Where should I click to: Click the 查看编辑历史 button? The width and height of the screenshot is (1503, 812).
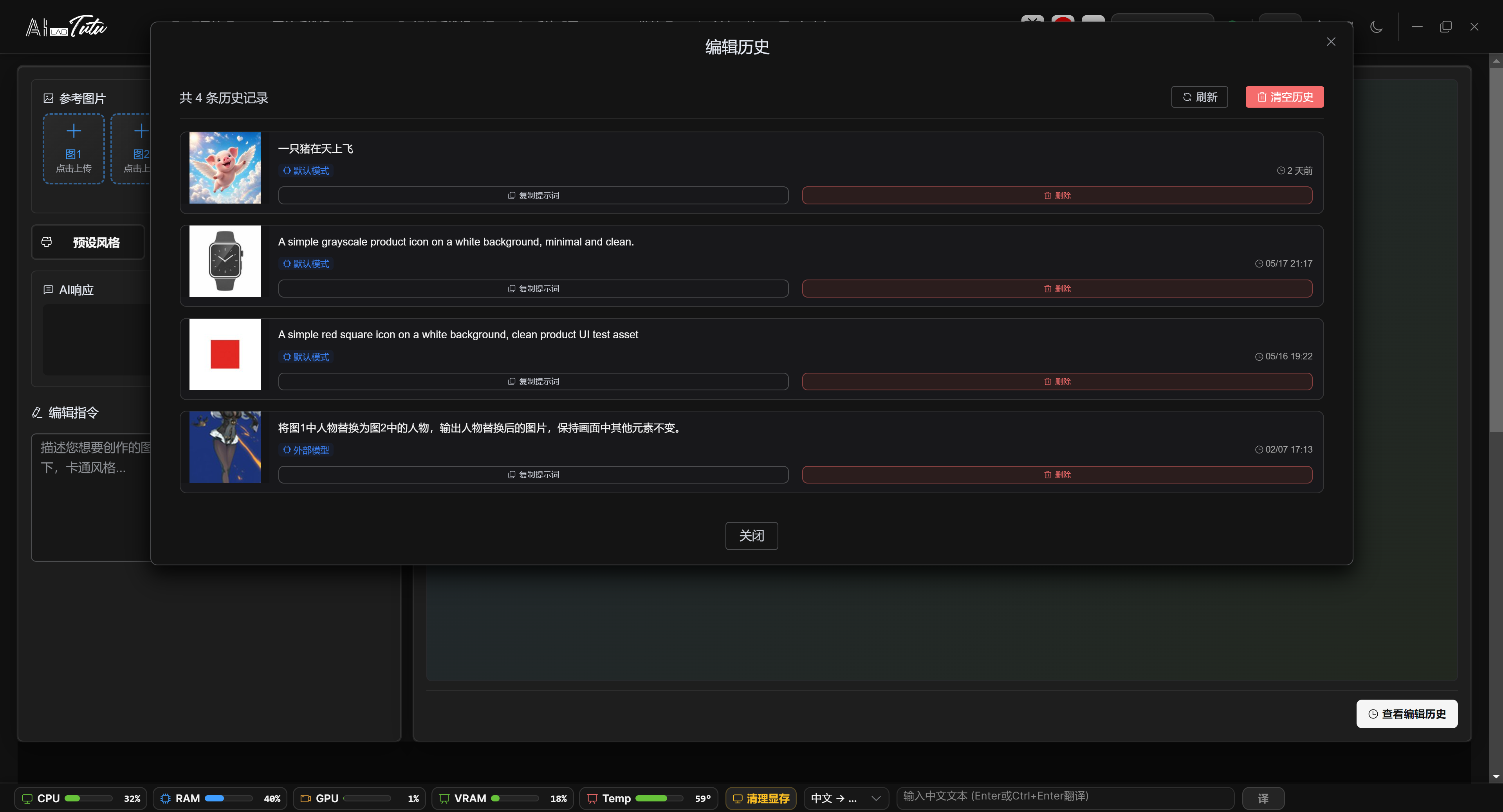pyautogui.click(x=1407, y=714)
